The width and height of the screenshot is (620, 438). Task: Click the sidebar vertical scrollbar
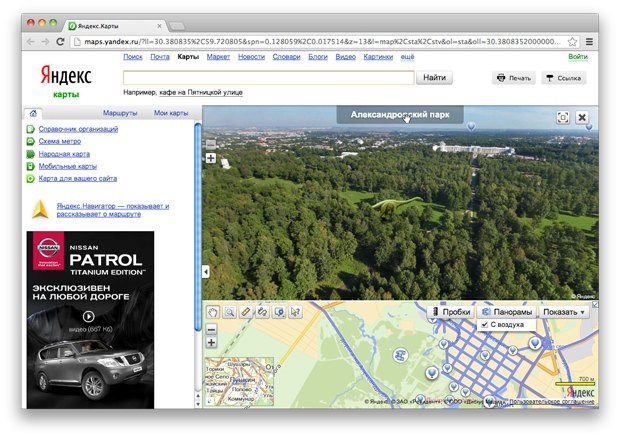pos(198,227)
